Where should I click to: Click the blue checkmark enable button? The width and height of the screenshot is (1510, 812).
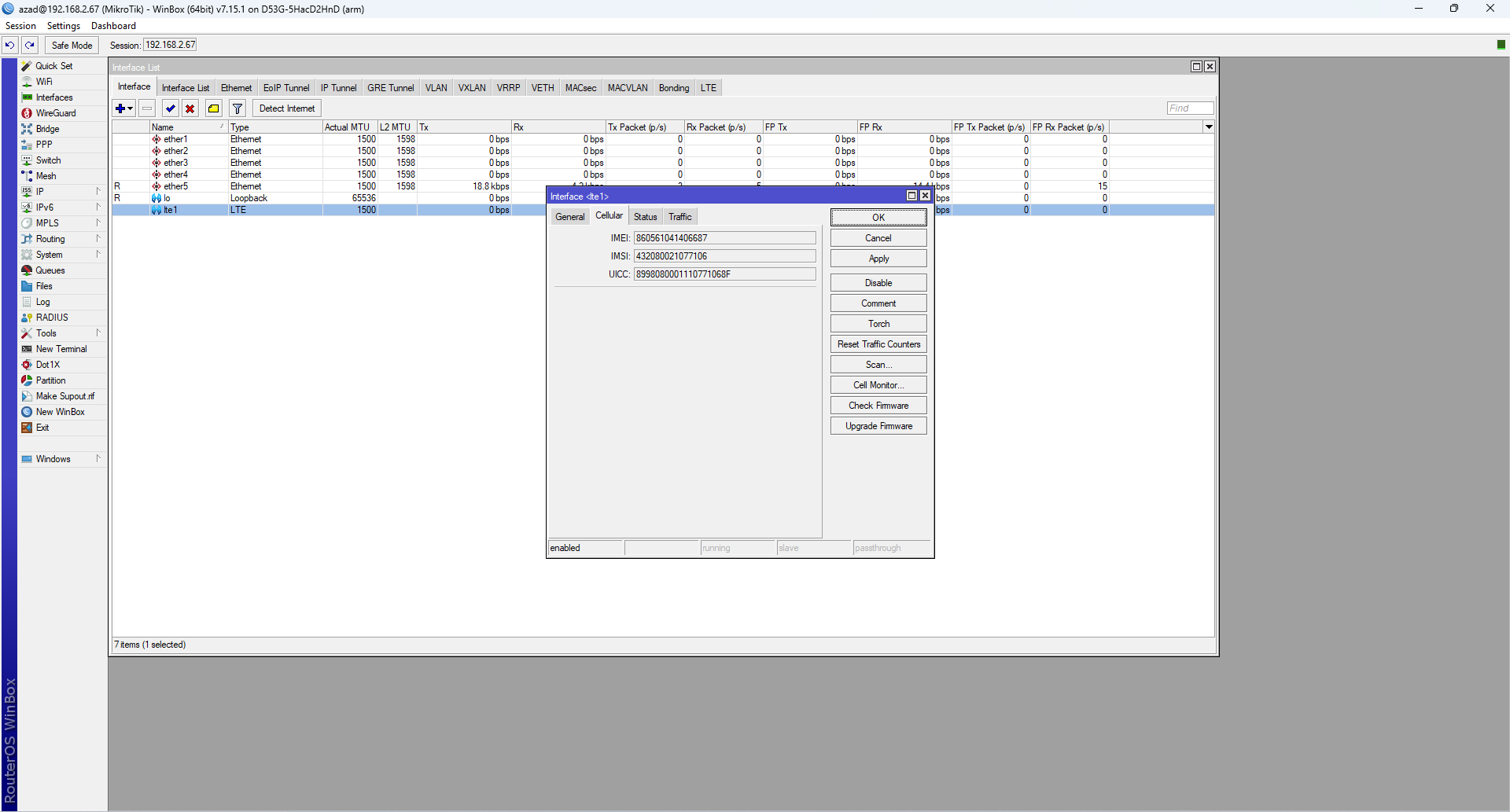170,108
